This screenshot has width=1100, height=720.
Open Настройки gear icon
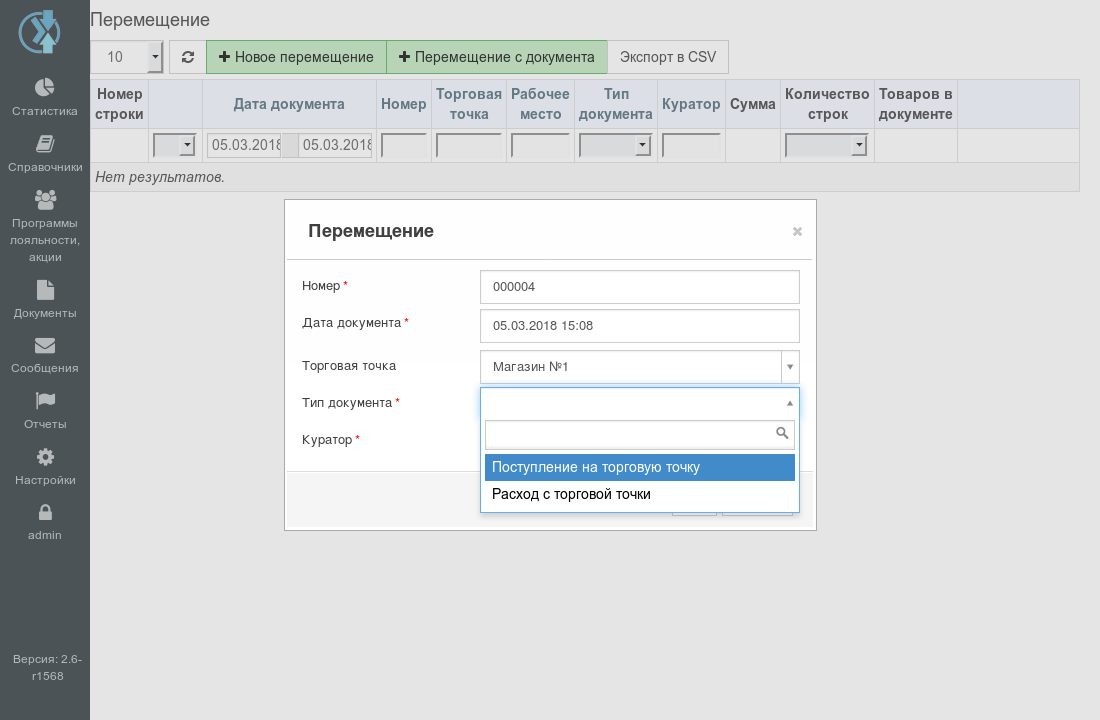(45, 457)
